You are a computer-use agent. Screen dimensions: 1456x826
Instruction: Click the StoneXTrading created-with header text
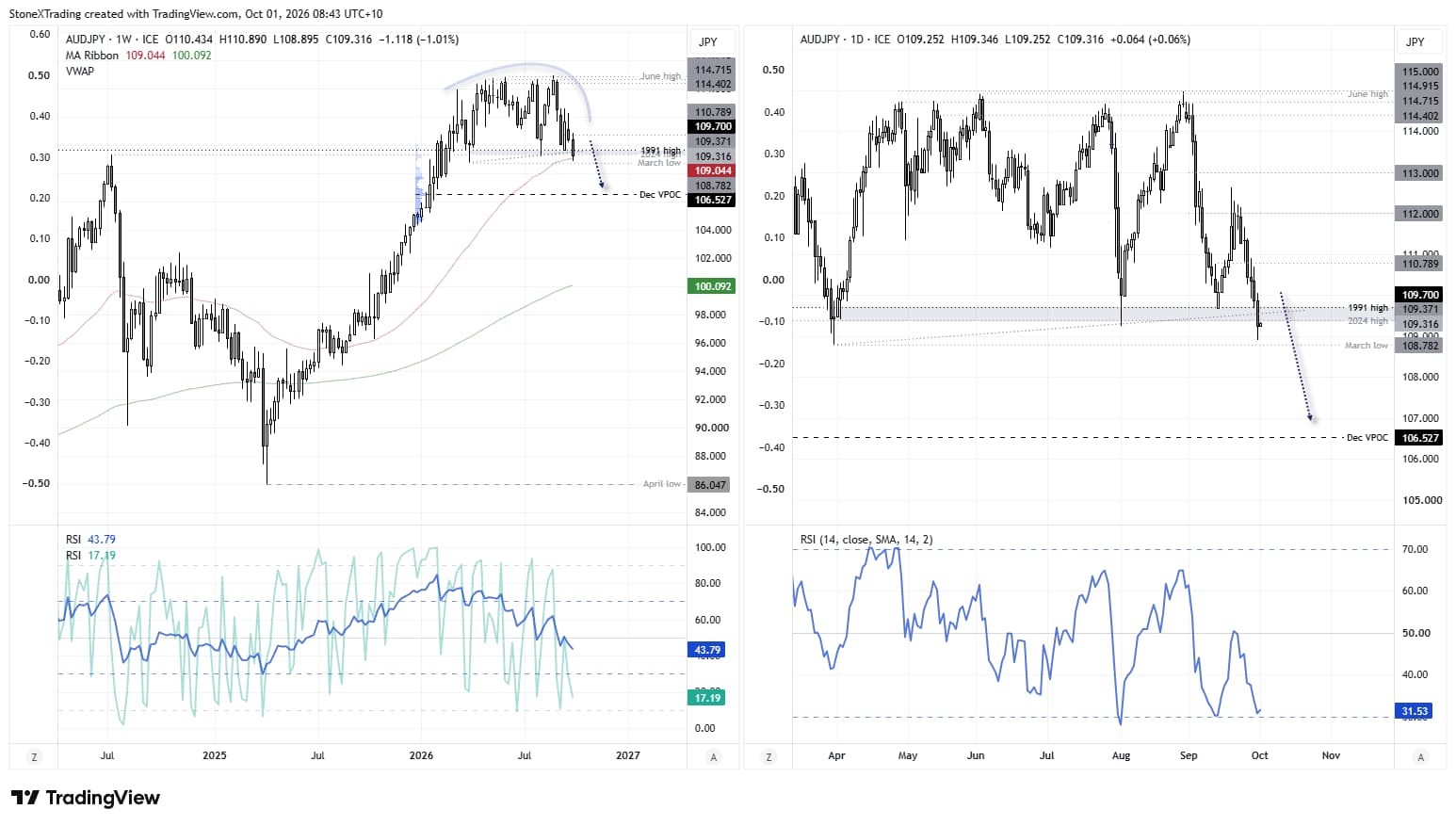[197, 14]
